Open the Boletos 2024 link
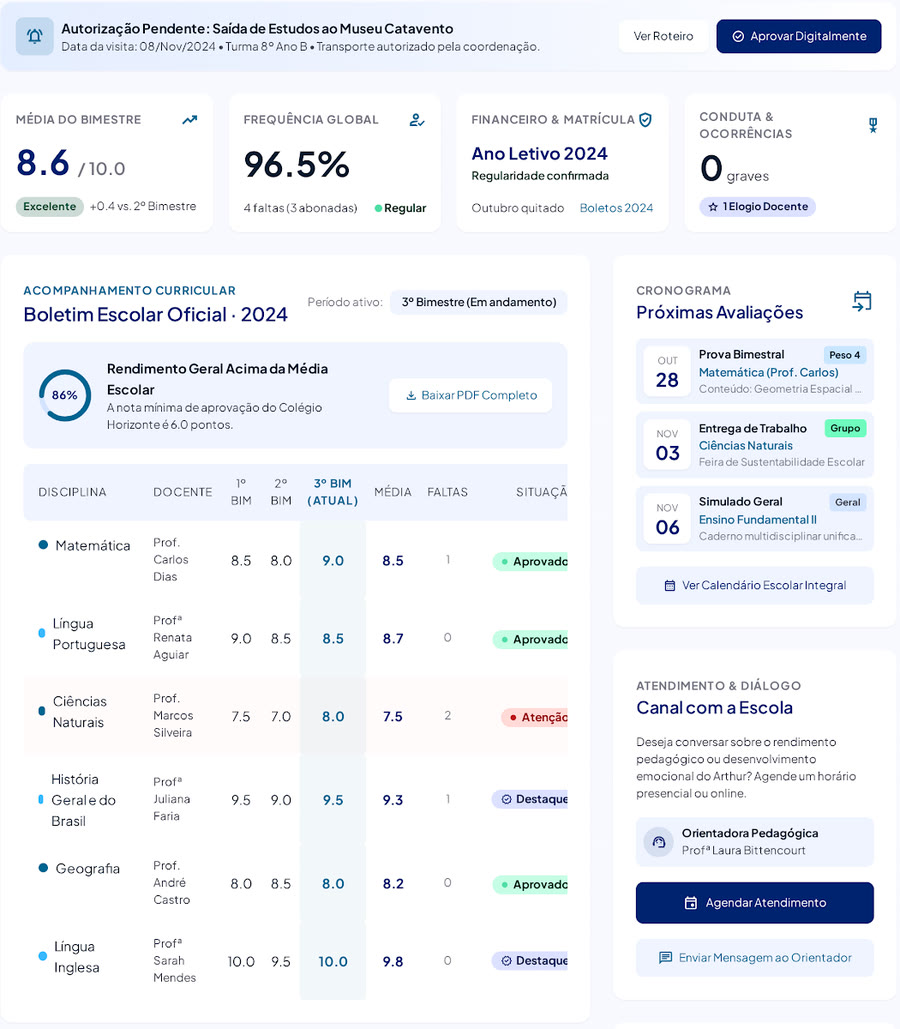The width and height of the screenshot is (900, 1029). click(616, 208)
